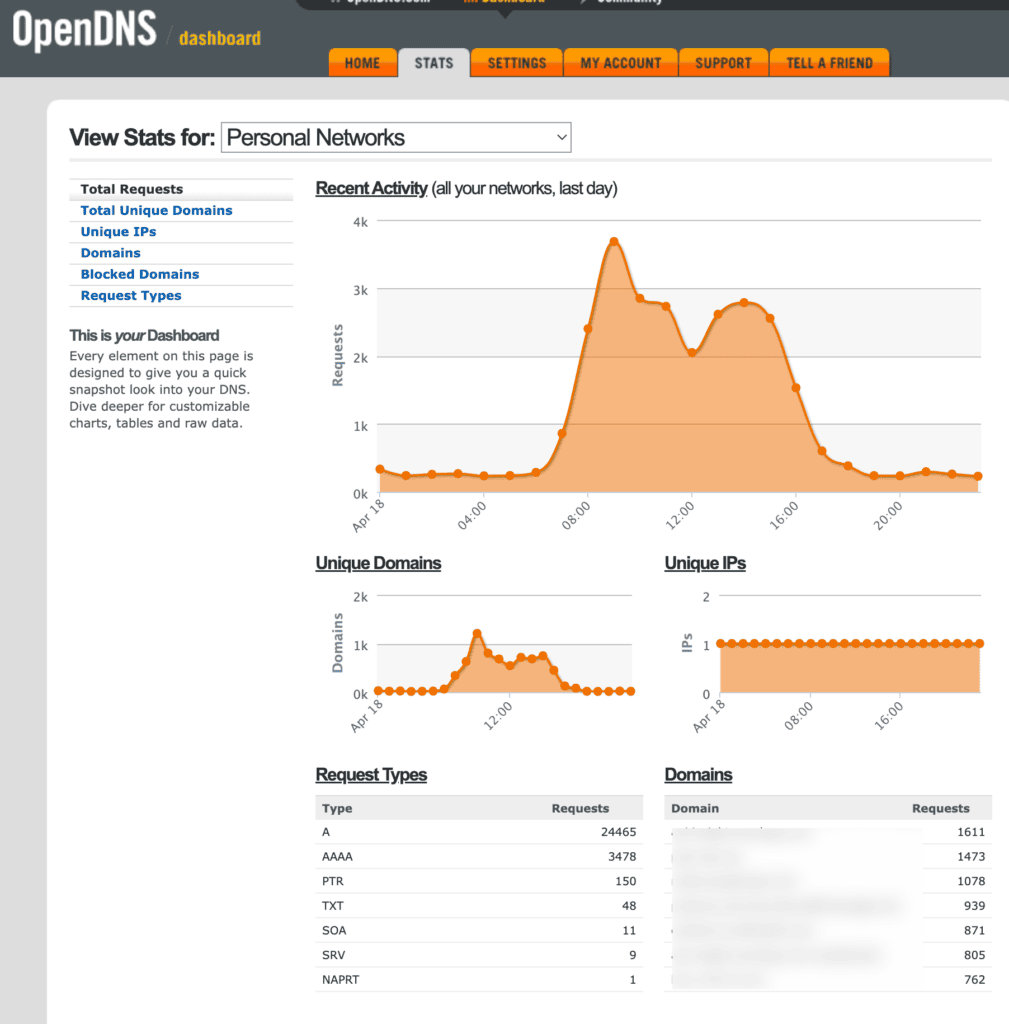Screen dimensions: 1009x1024
Task: Select Total Requests in the sidebar
Action: tap(132, 189)
